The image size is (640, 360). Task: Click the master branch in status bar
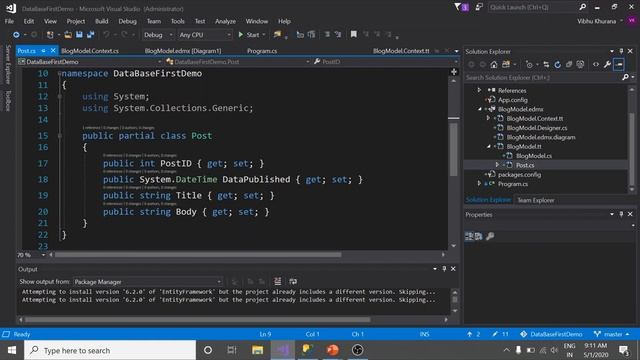click(611, 334)
